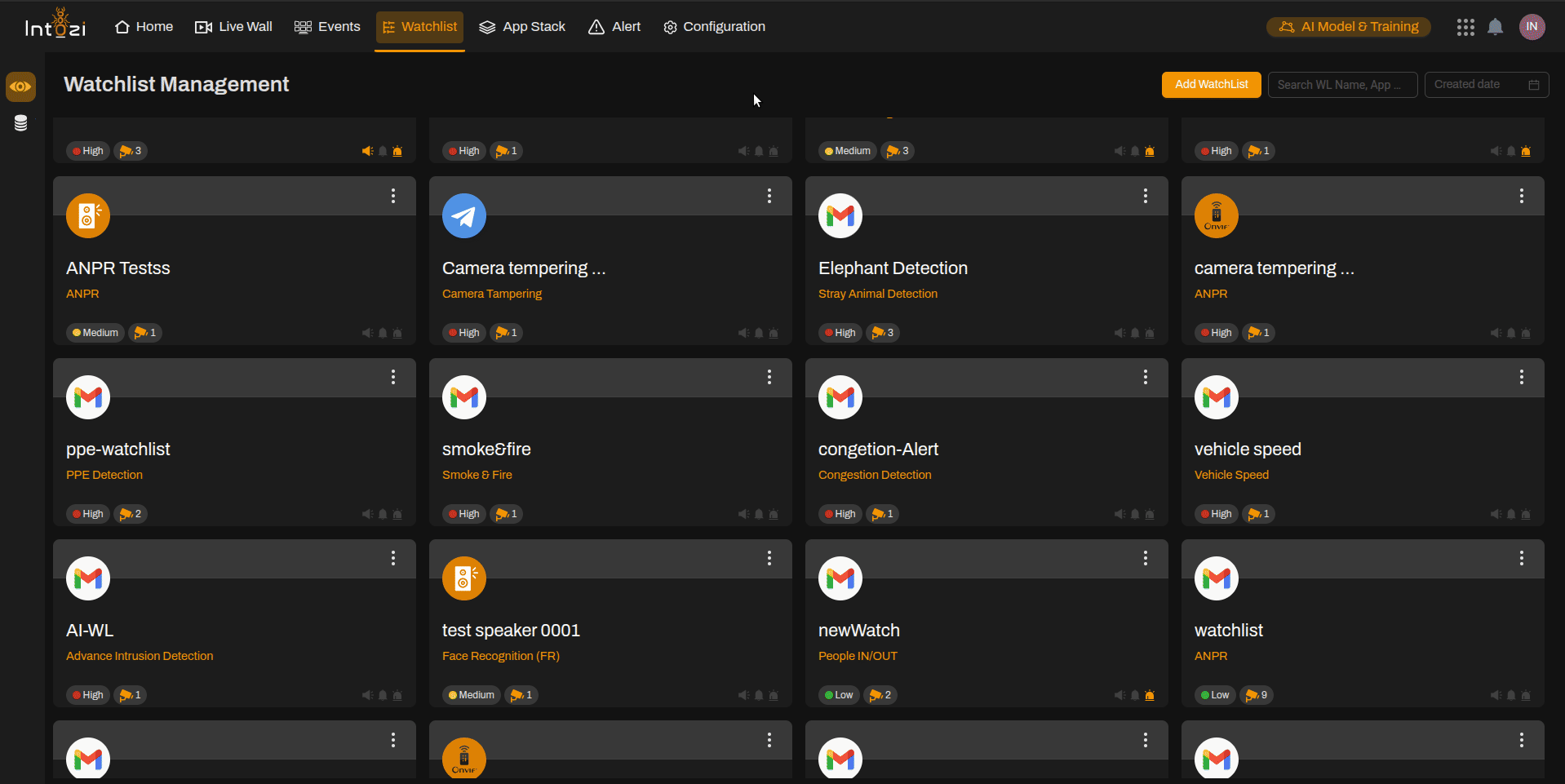
Task: Select the database icon in the left sidebar
Action: pyautogui.click(x=20, y=123)
